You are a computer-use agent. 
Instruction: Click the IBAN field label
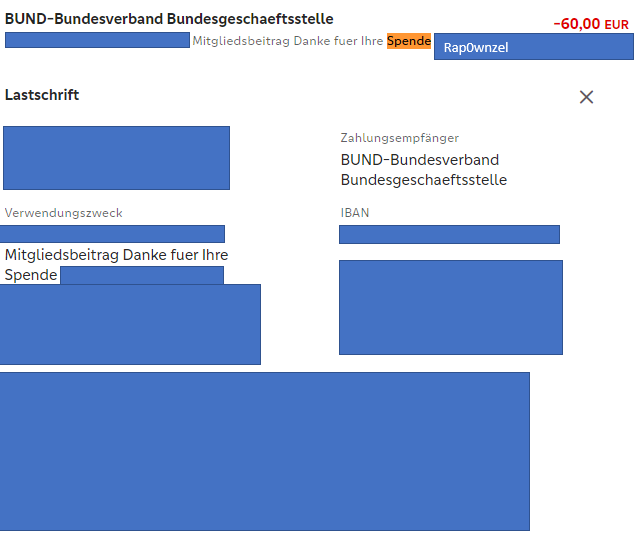coord(355,213)
